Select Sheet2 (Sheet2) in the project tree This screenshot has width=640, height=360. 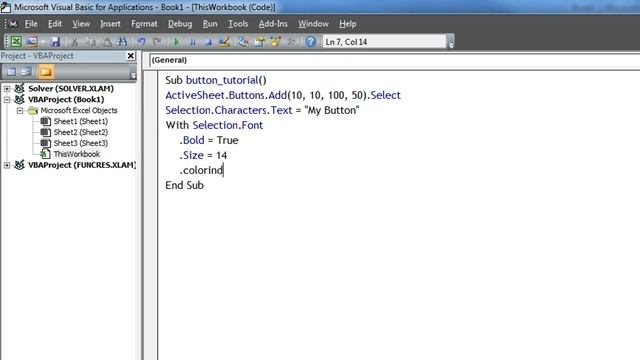click(x=80, y=132)
